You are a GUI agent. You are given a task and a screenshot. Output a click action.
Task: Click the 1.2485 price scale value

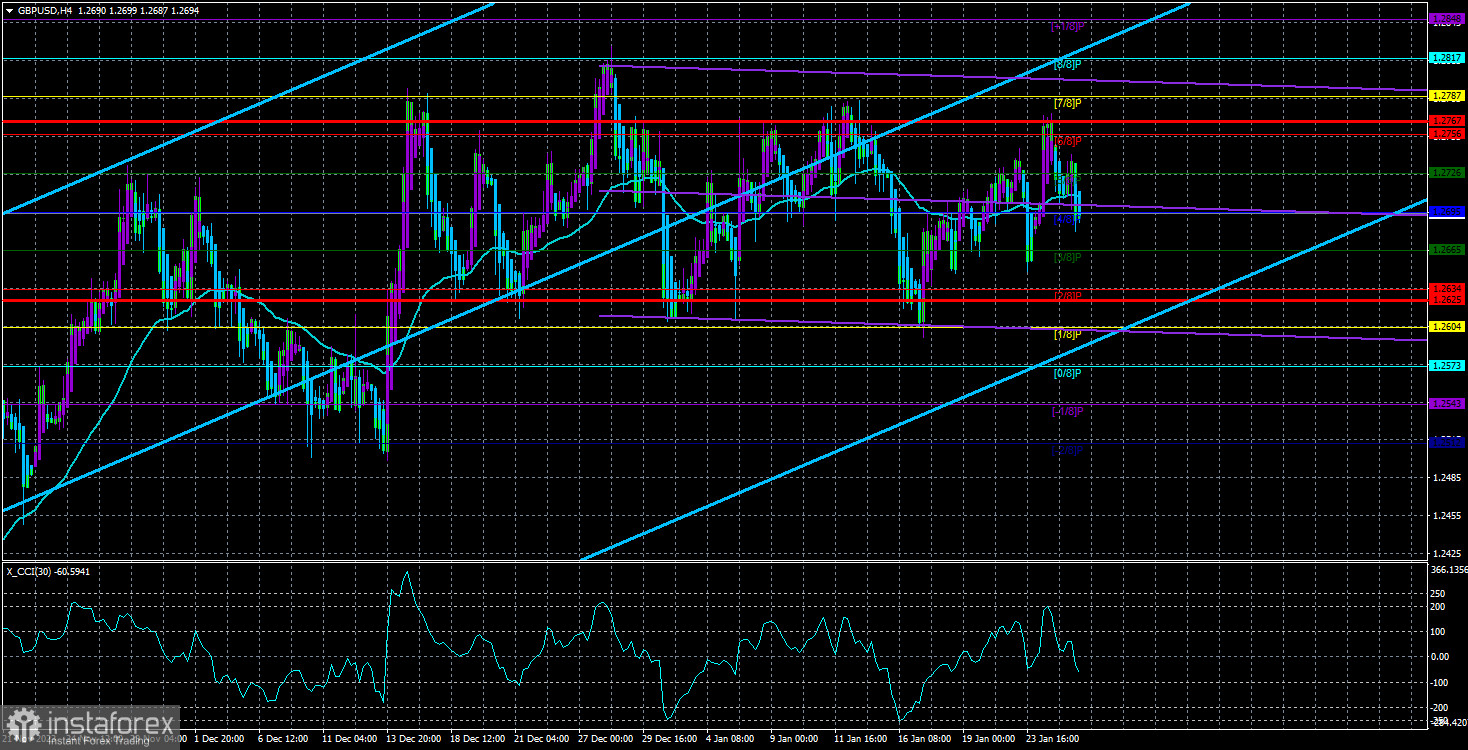[1446, 479]
